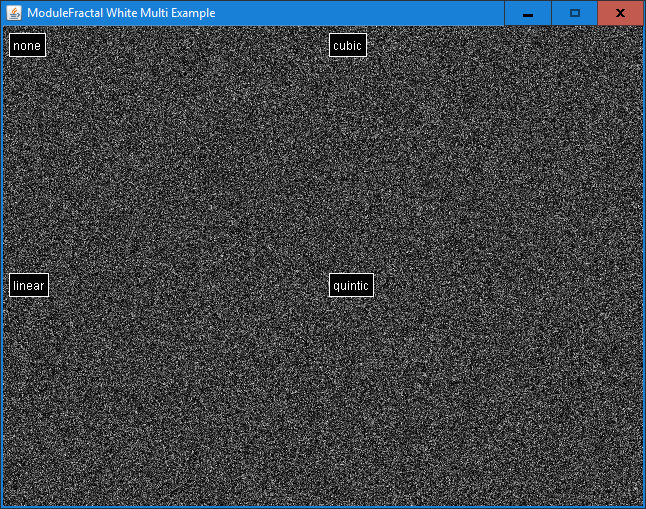Click the window title text "ModuleFractal White Multi Example"

pos(121,13)
